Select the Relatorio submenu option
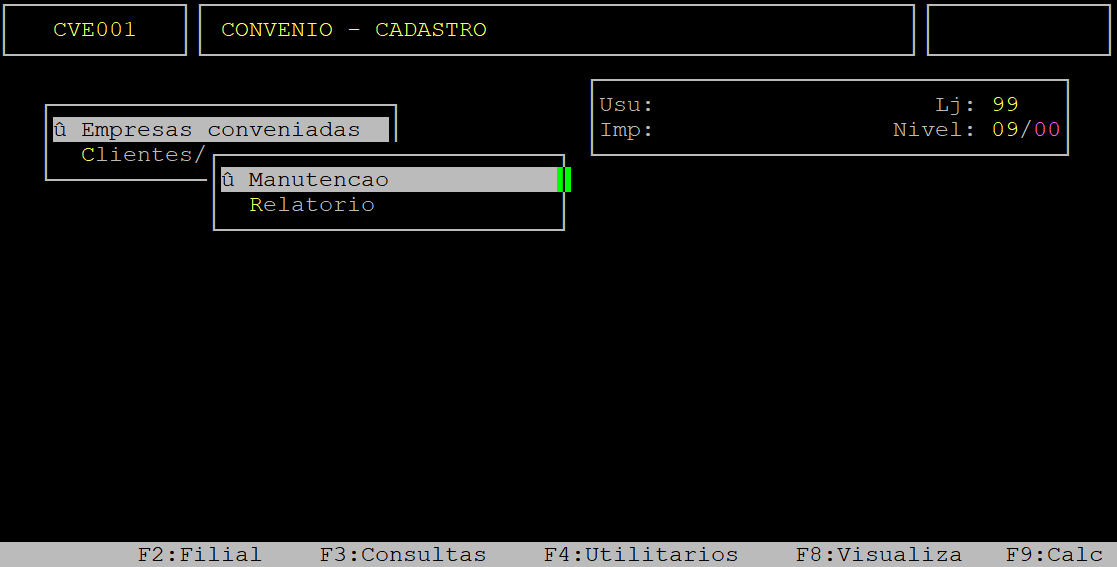This screenshot has width=1117, height=567. point(312,205)
